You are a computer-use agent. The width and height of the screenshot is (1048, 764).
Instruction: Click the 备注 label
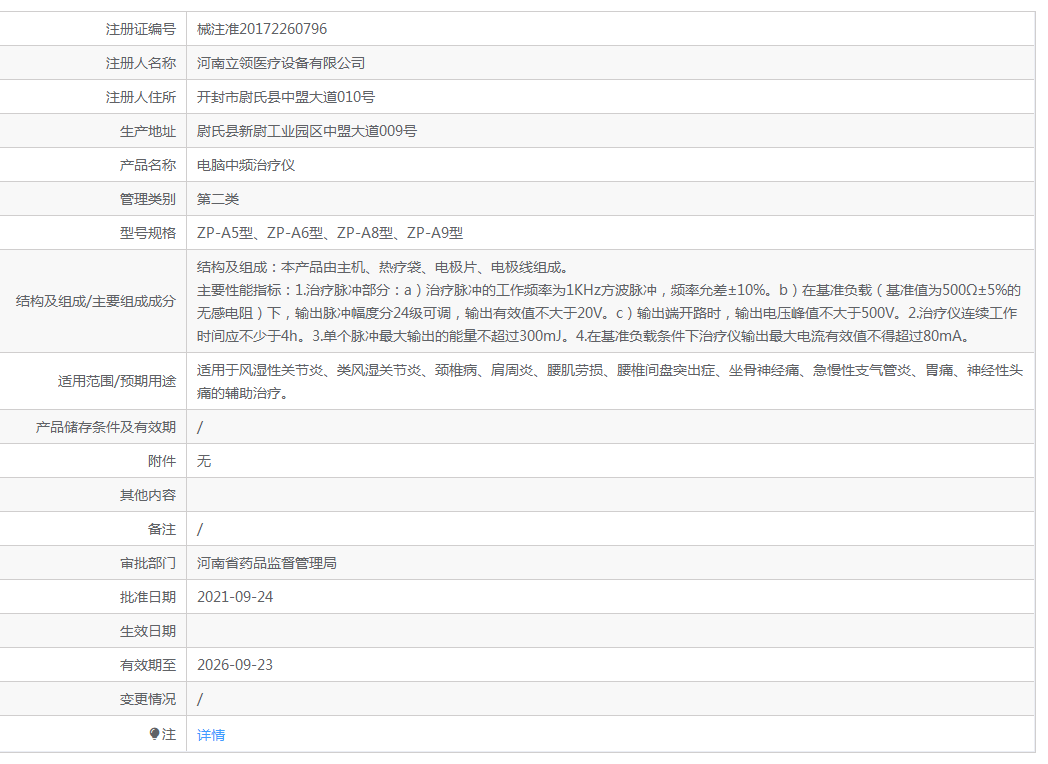(162, 529)
